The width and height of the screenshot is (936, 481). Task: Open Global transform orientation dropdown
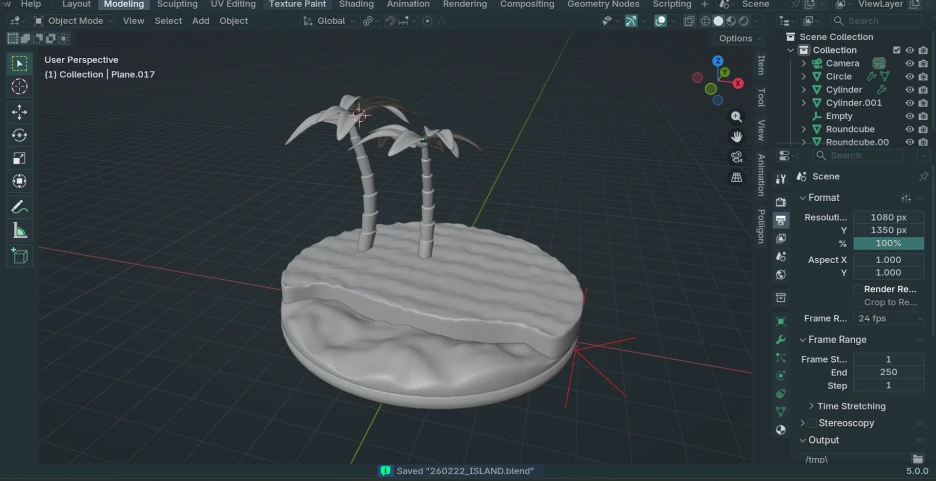(328, 21)
